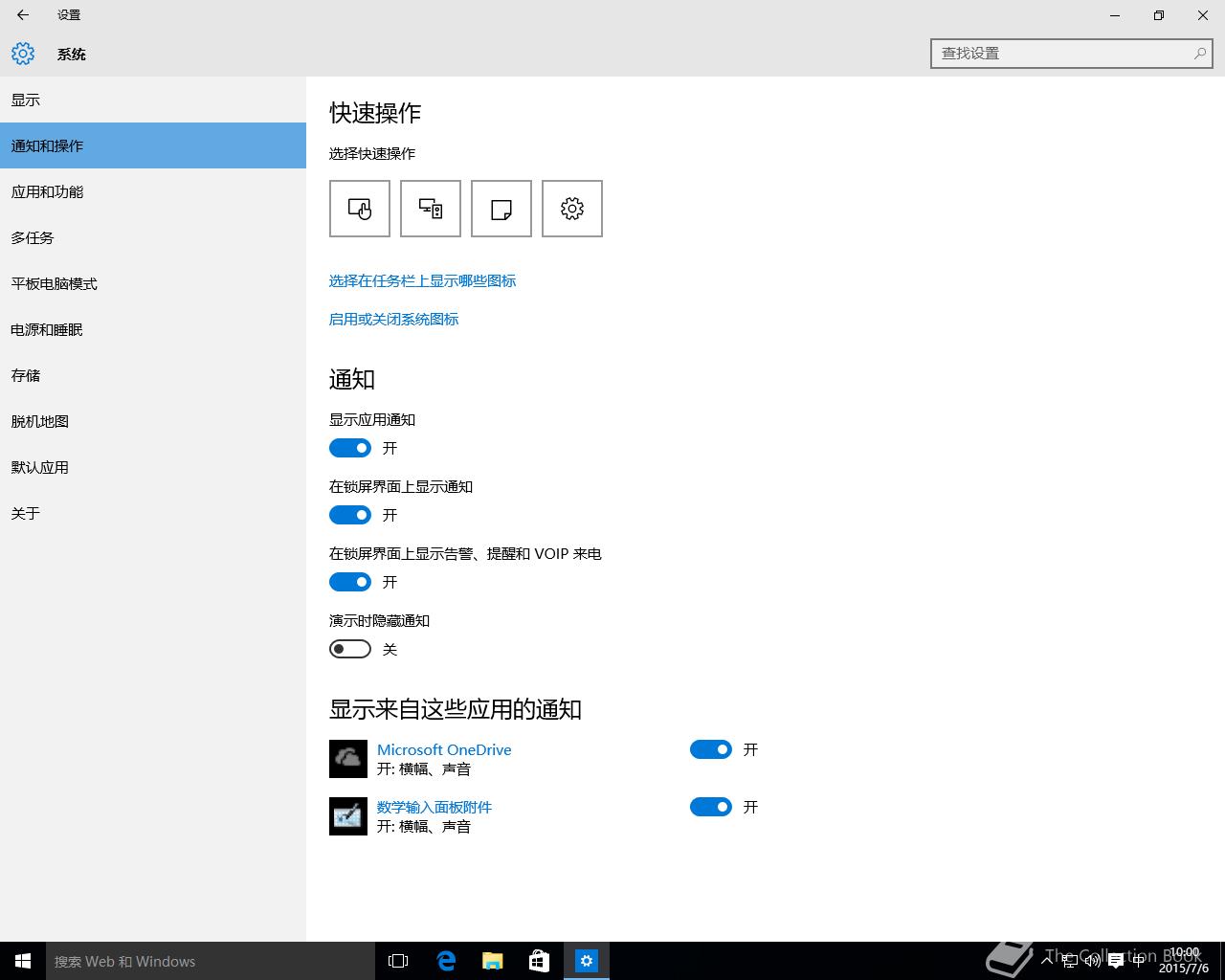This screenshot has width=1225, height=980.
Task: Select 多任务 in the sidebar
Action: [x=153, y=237]
